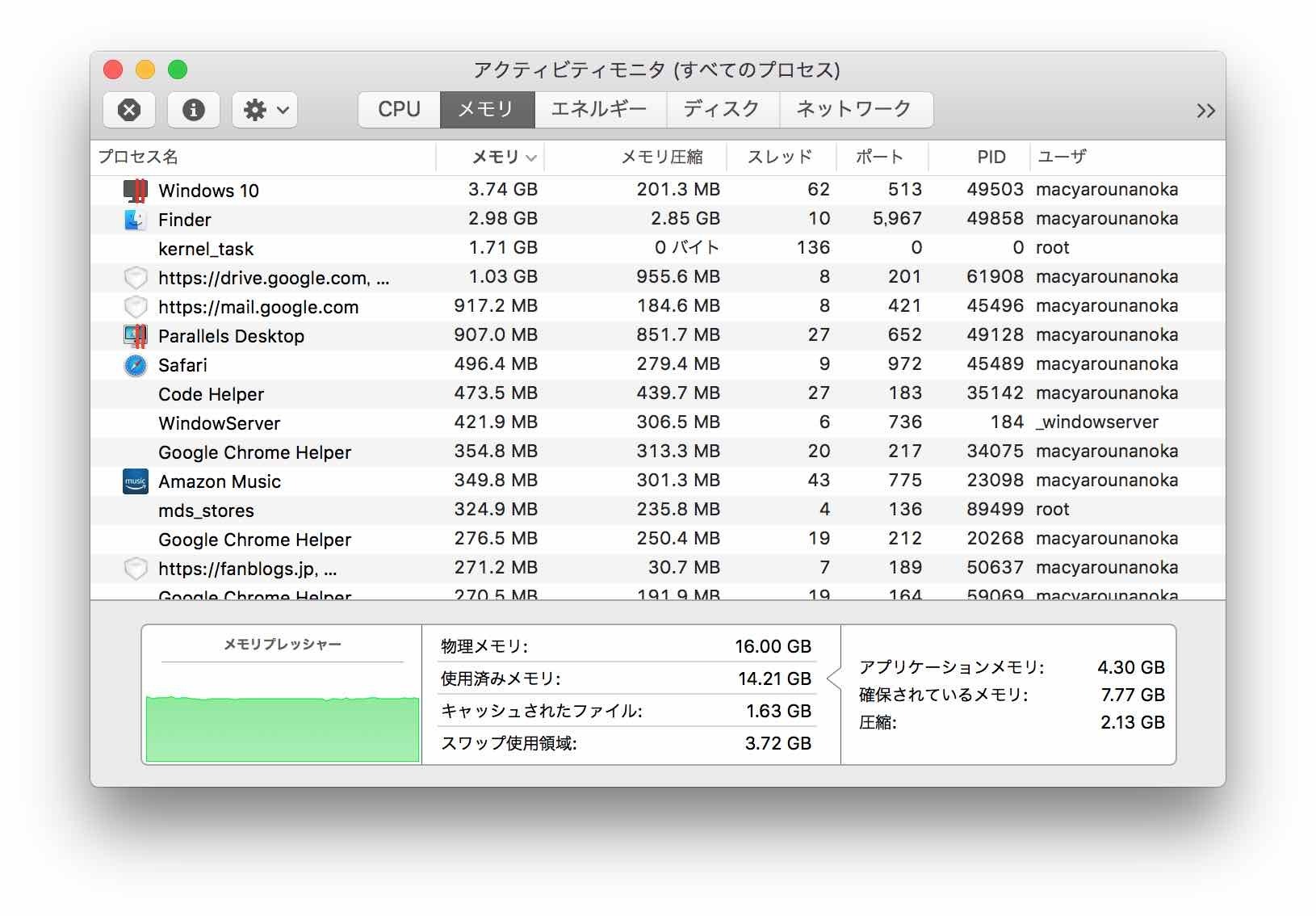Image resolution: width=1316 pixels, height=916 pixels.
Task: Click Safari memory value 496.4 MB
Action: click(496, 364)
